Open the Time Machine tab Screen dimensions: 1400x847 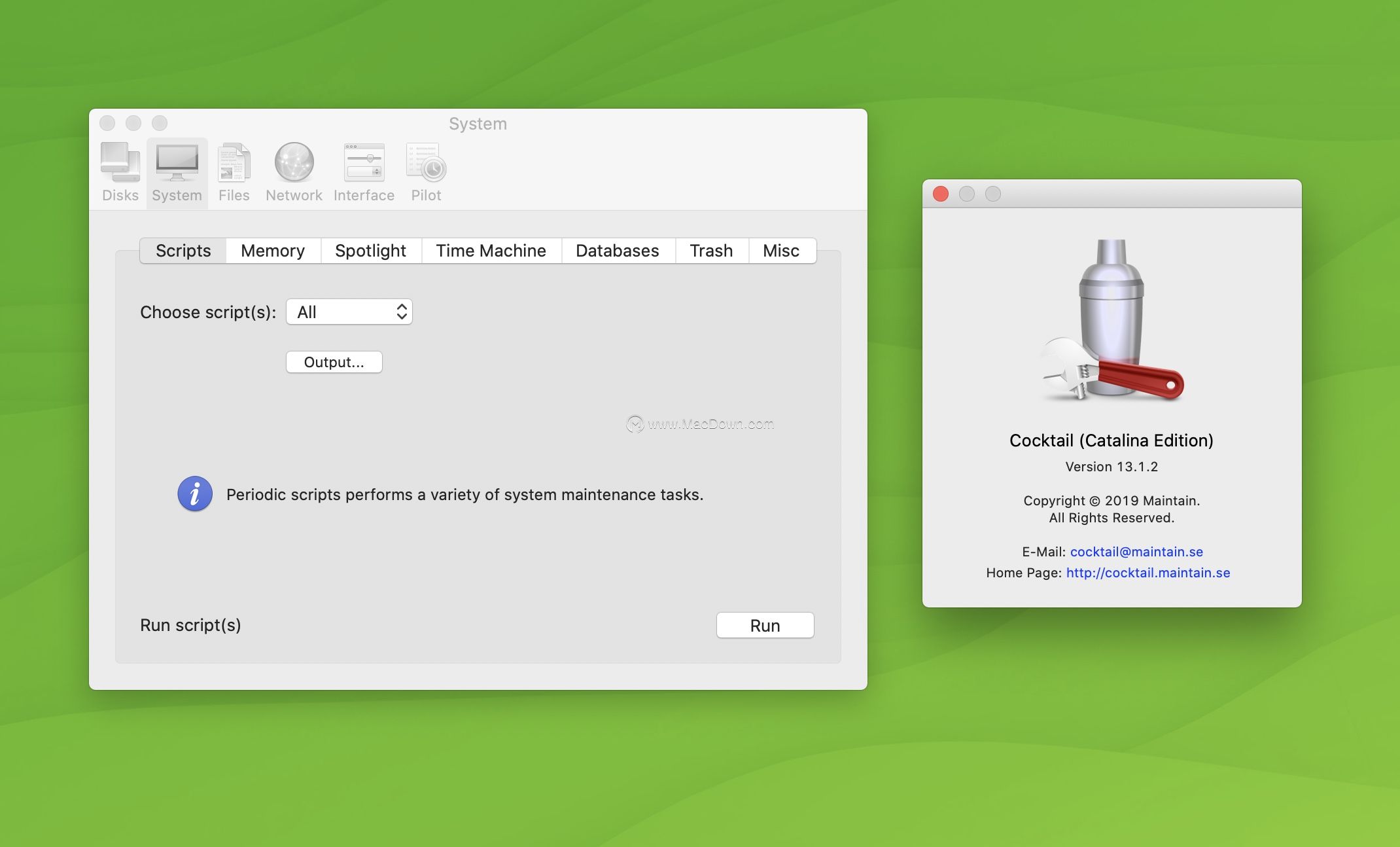coord(491,251)
